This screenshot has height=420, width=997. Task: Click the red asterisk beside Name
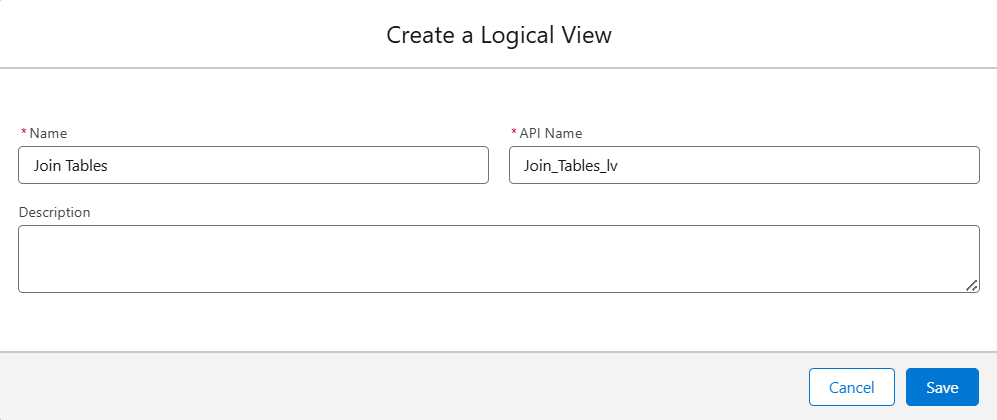(23, 133)
